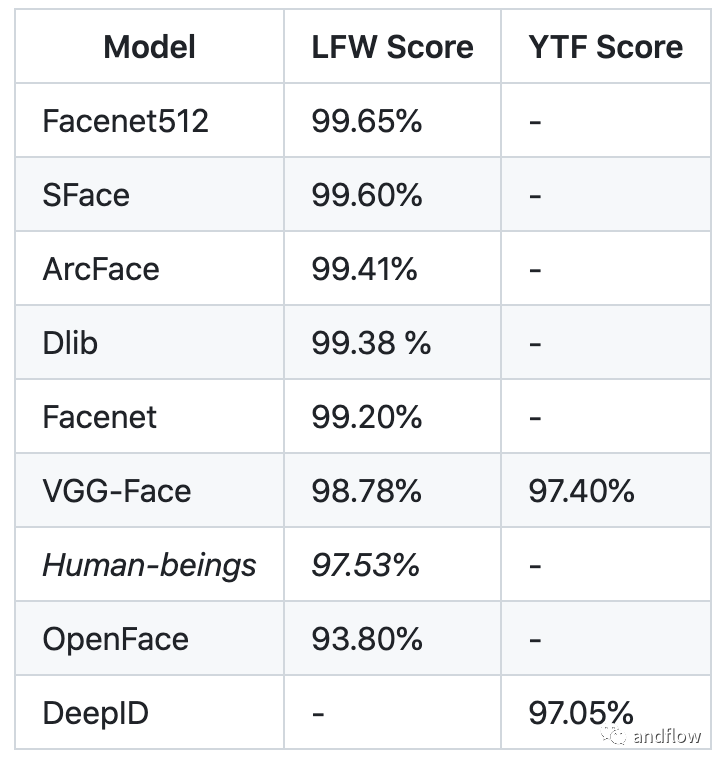Select the italic Human-beings cell

149,565
